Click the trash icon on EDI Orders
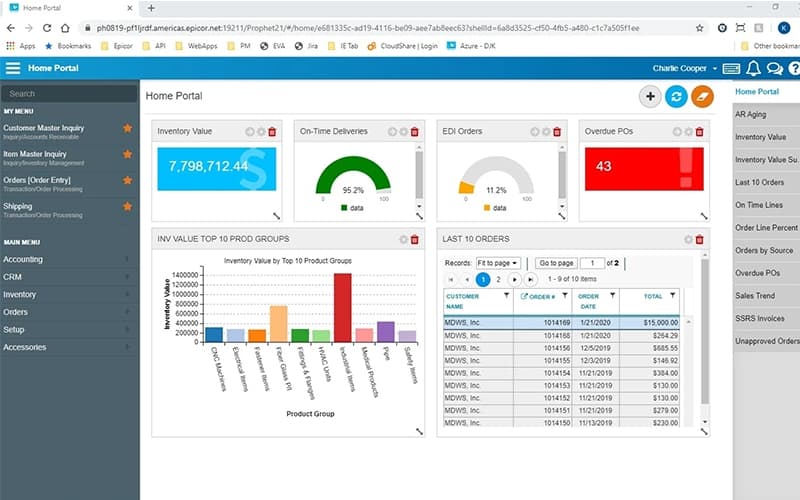 tap(557, 131)
